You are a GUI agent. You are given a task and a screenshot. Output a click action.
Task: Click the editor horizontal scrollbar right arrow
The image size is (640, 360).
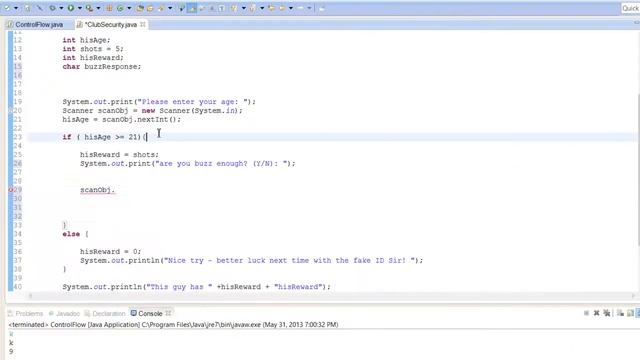point(633,296)
